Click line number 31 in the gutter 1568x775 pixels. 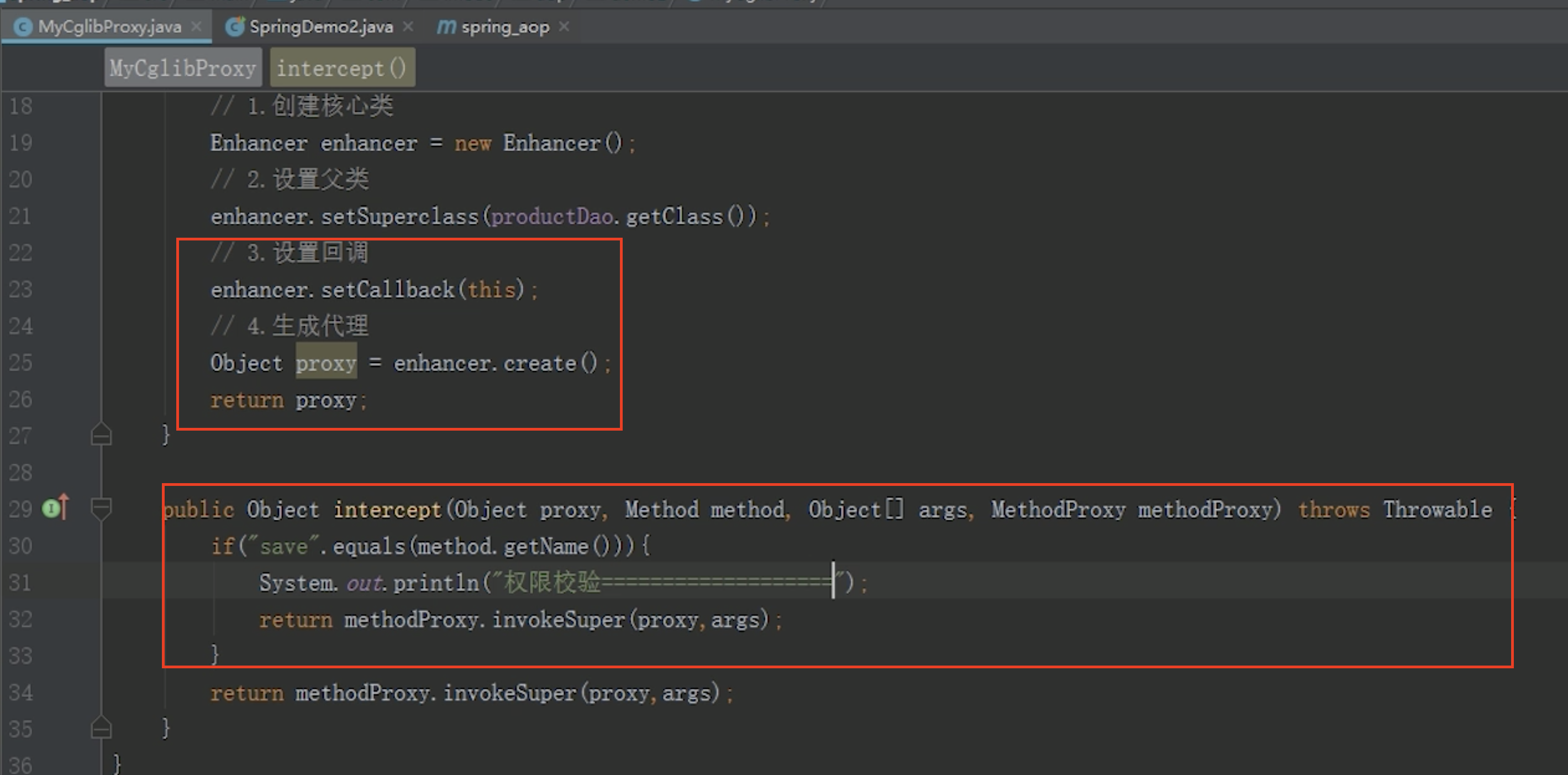pyautogui.click(x=20, y=583)
